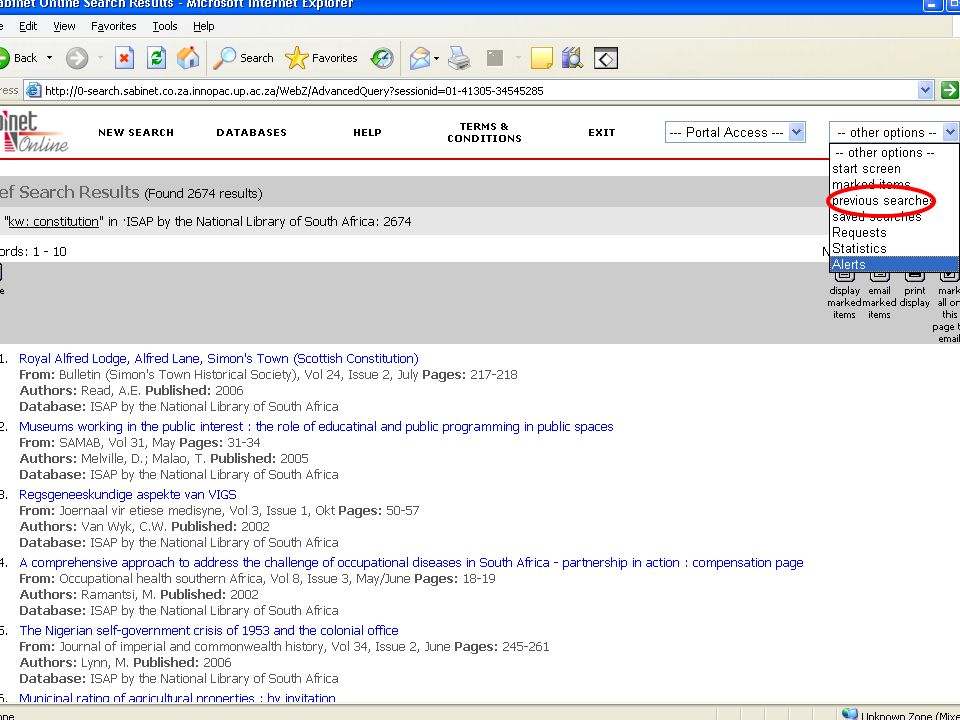960x720 pixels.
Task: Click the EXIT navigation link
Action: click(602, 132)
